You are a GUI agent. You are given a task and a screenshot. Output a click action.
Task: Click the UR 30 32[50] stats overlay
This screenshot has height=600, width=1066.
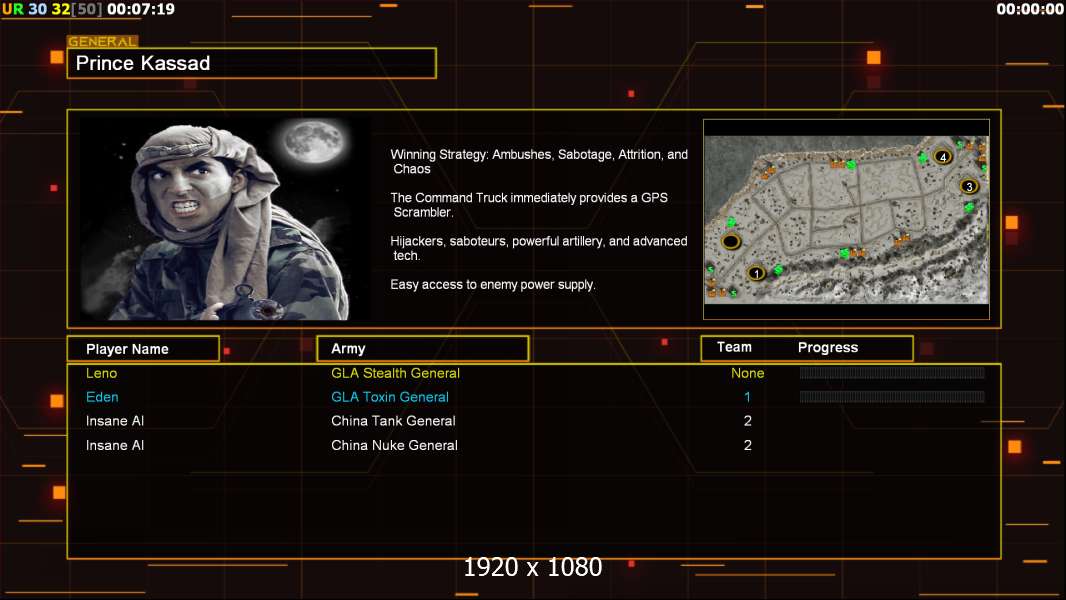pos(52,9)
